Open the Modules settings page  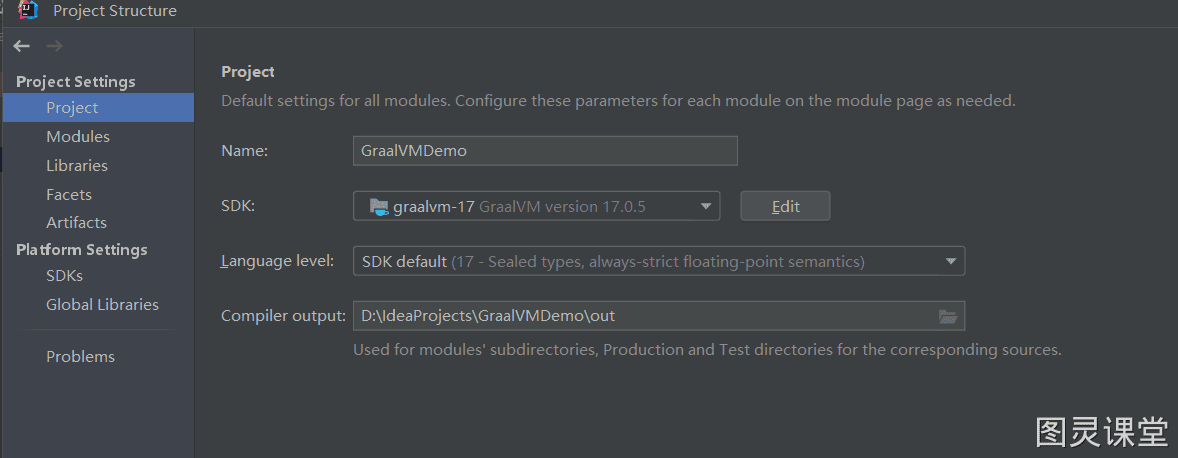78,137
